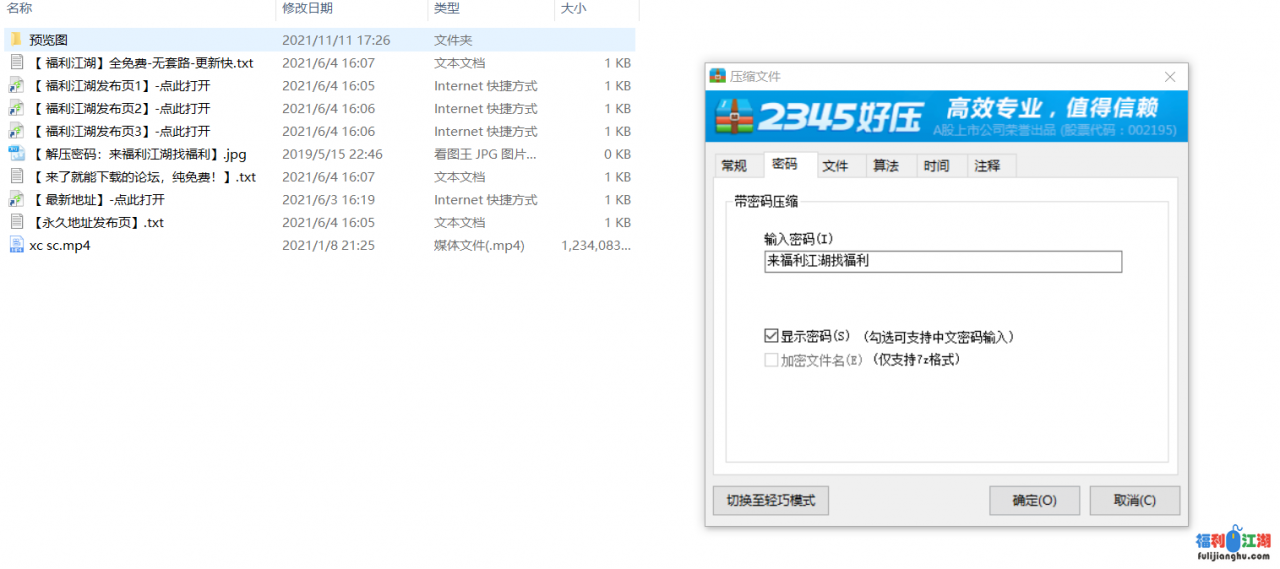Click the 最新地址 internet shortcut icon
This screenshot has width=1280, height=569.
pos(16,200)
